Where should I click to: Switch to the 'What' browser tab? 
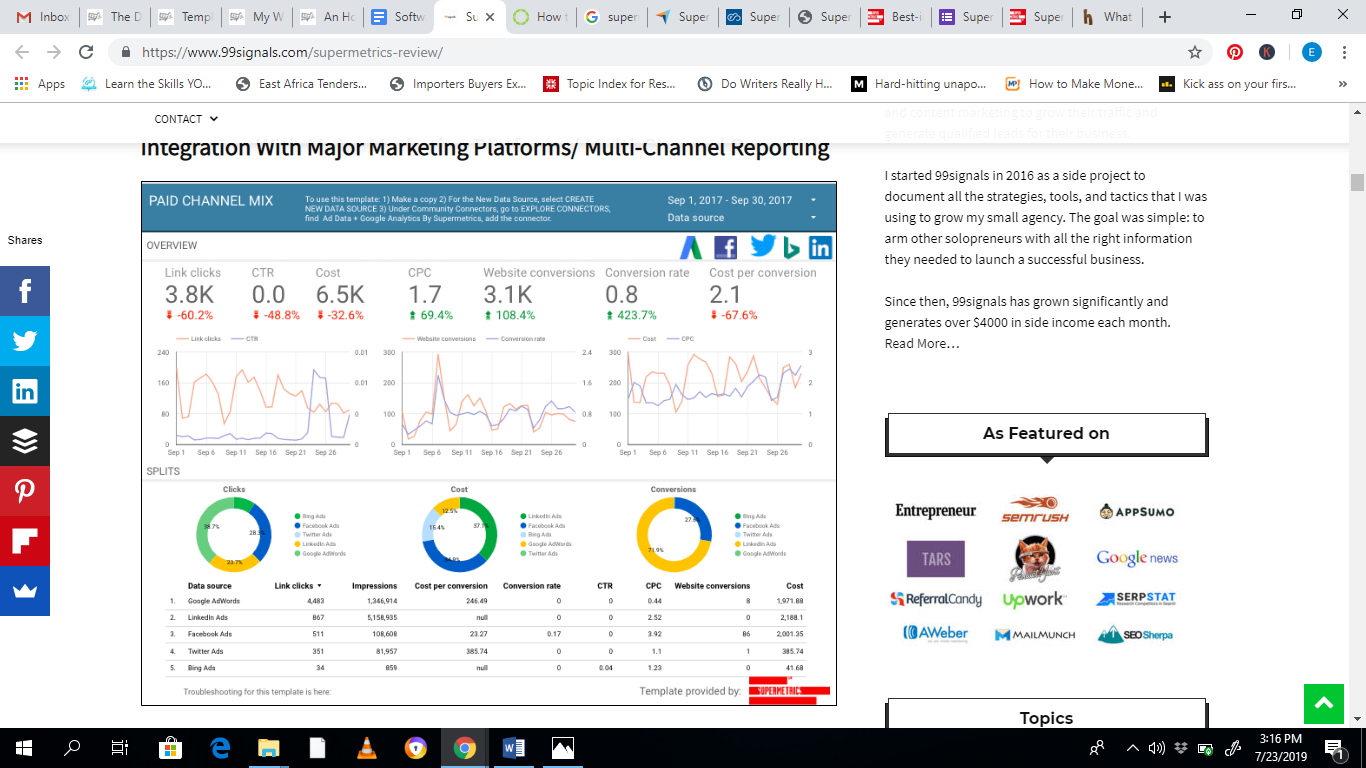point(1107,17)
